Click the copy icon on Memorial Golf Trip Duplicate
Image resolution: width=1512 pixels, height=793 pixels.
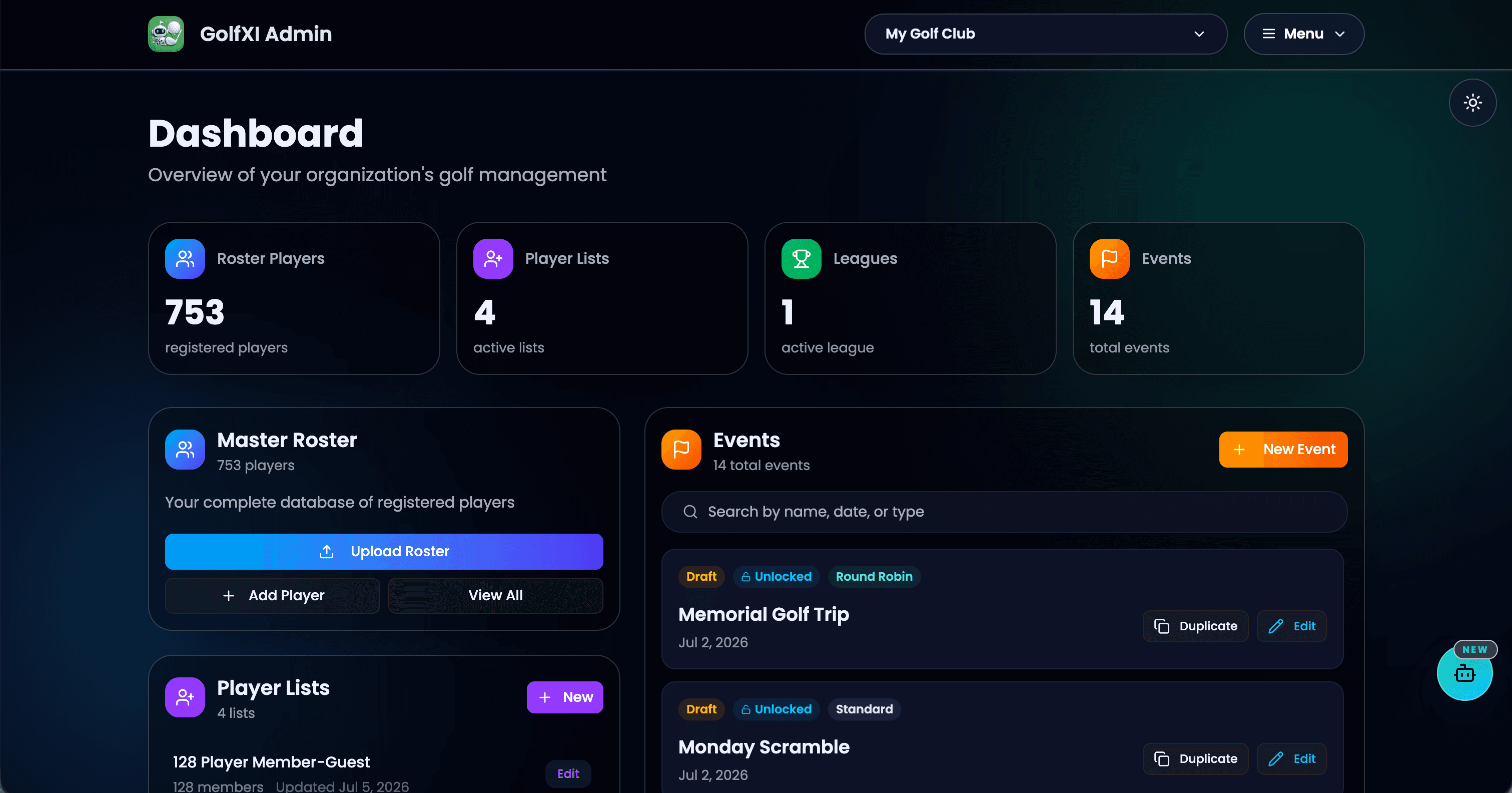[1162, 626]
